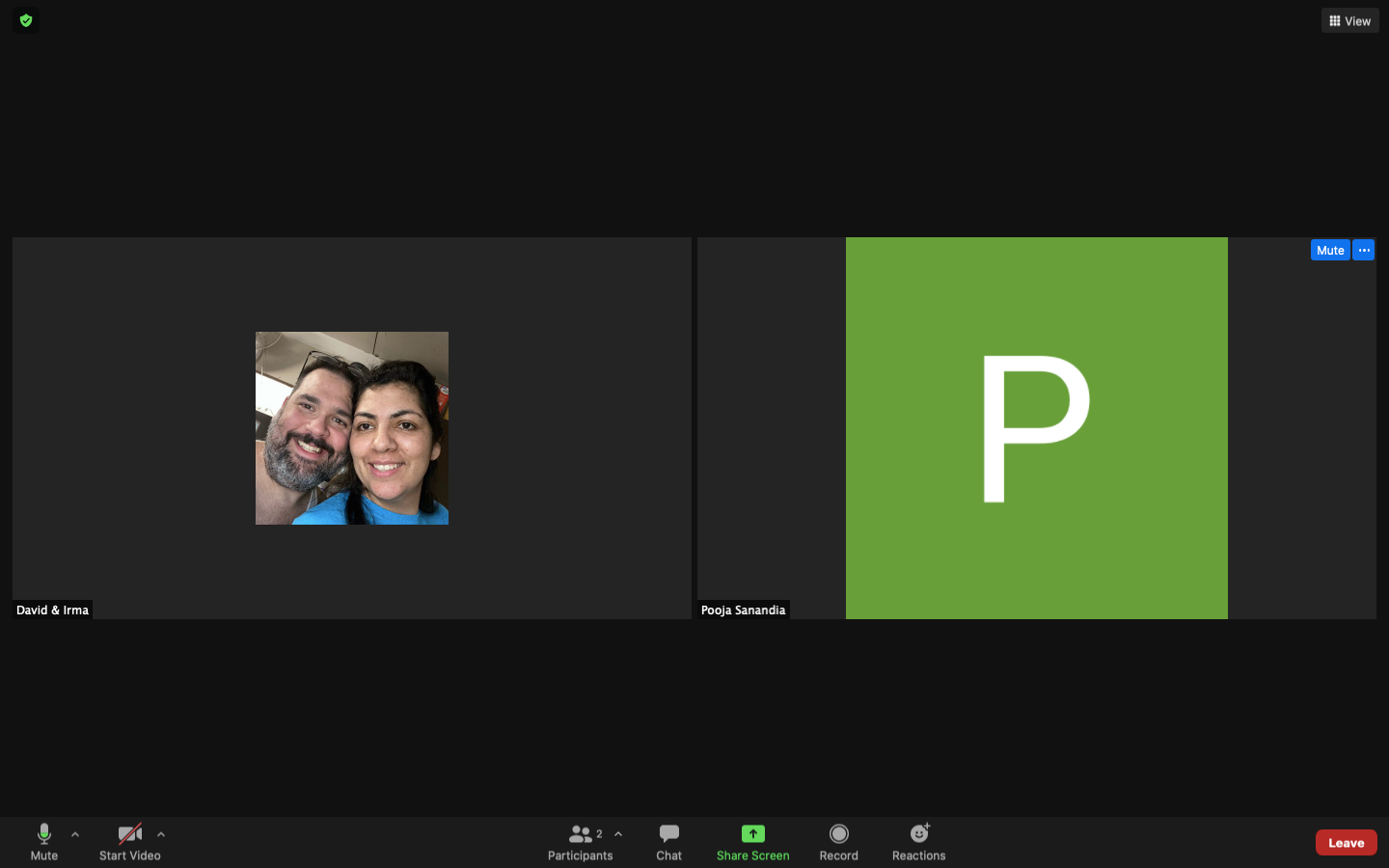Open the Reactions emoji picker
Screen dimensions: 1389x868
(x=918, y=841)
